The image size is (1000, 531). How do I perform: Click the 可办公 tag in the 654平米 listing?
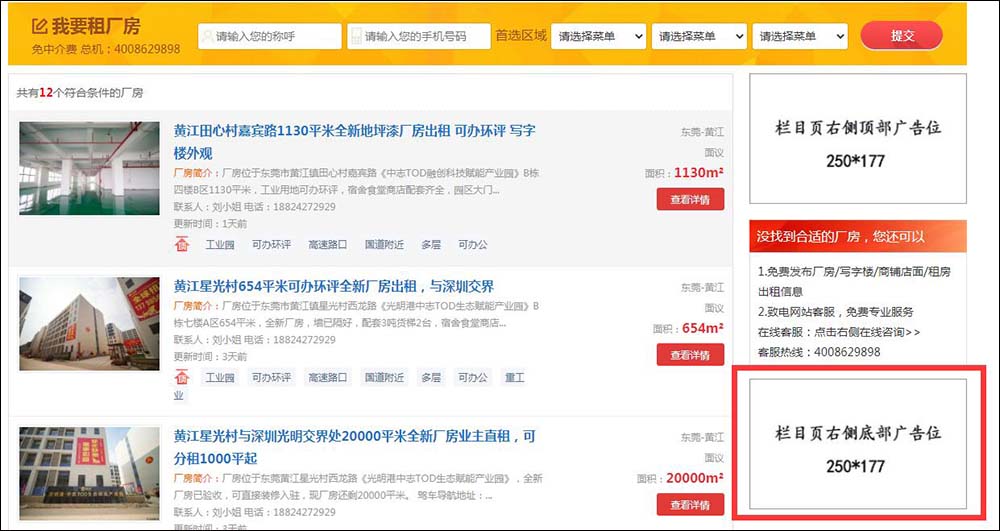[x=473, y=377]
